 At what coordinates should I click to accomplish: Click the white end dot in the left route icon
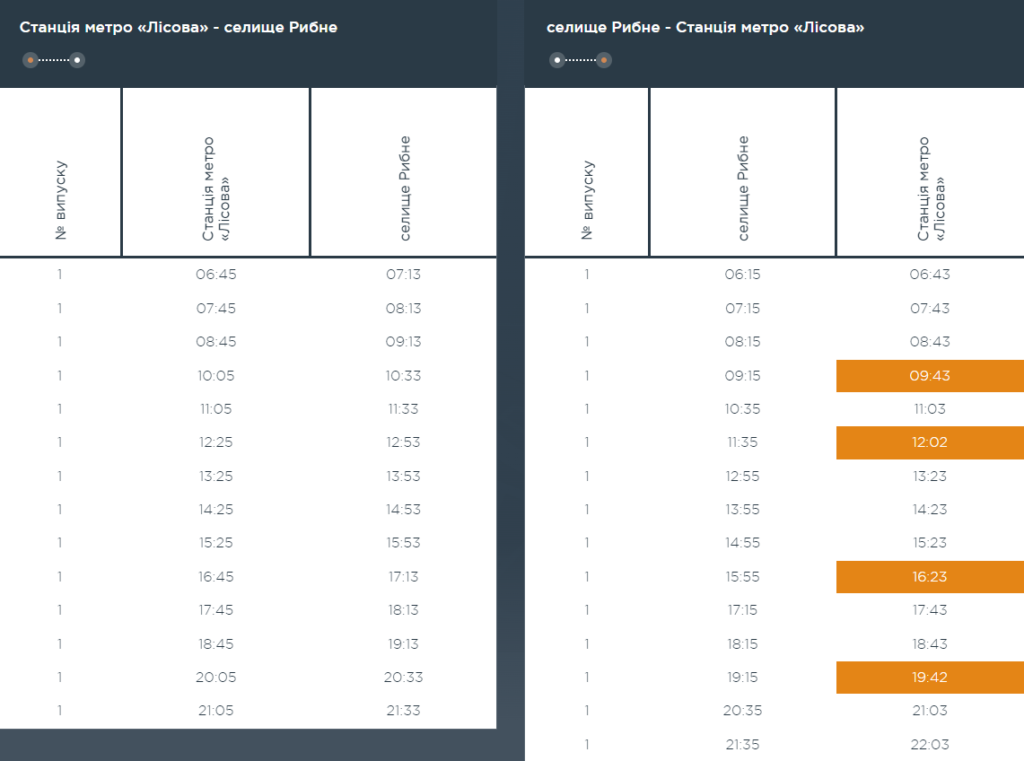77,60
